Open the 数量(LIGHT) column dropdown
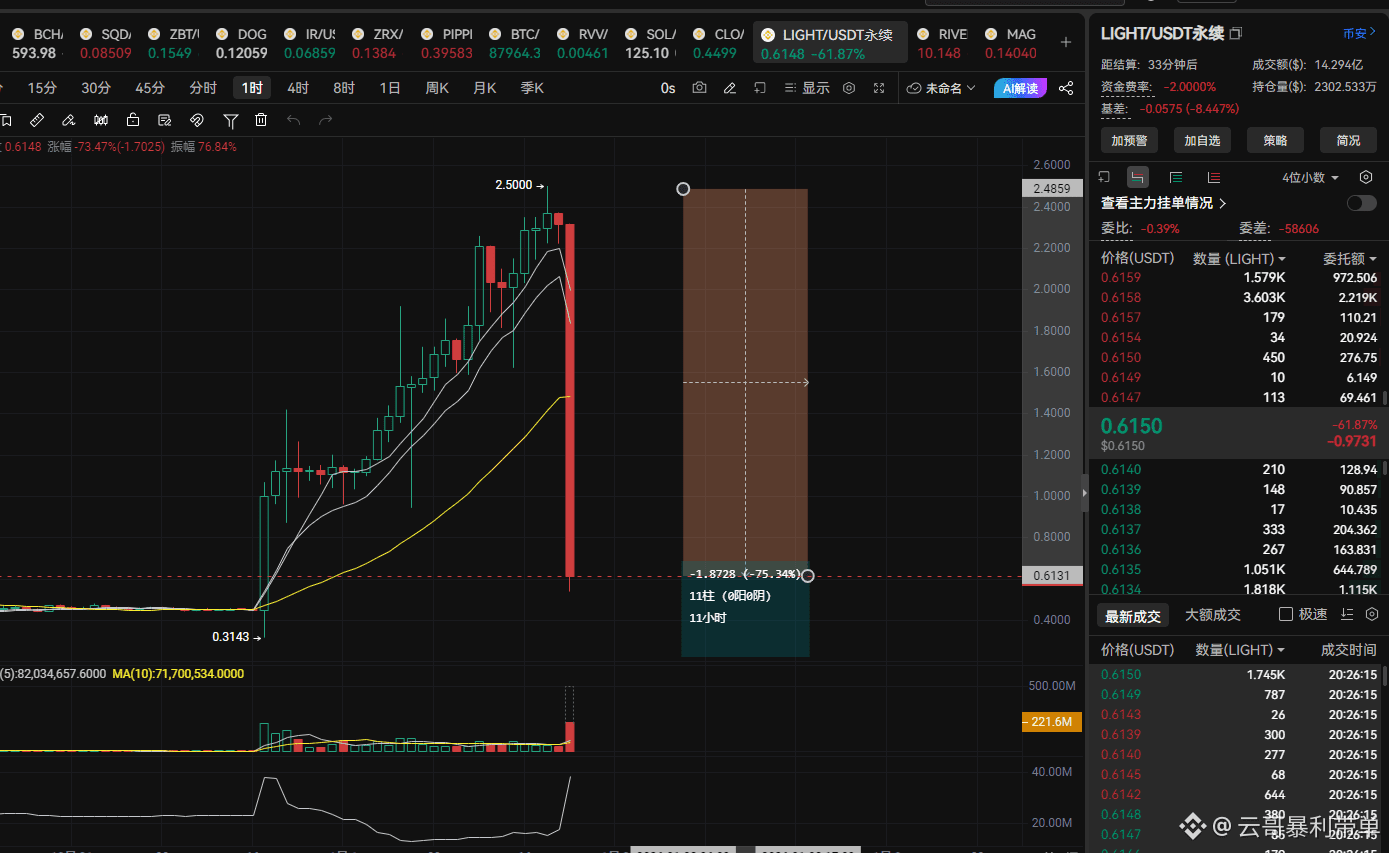 click(x=1238, y=257)
